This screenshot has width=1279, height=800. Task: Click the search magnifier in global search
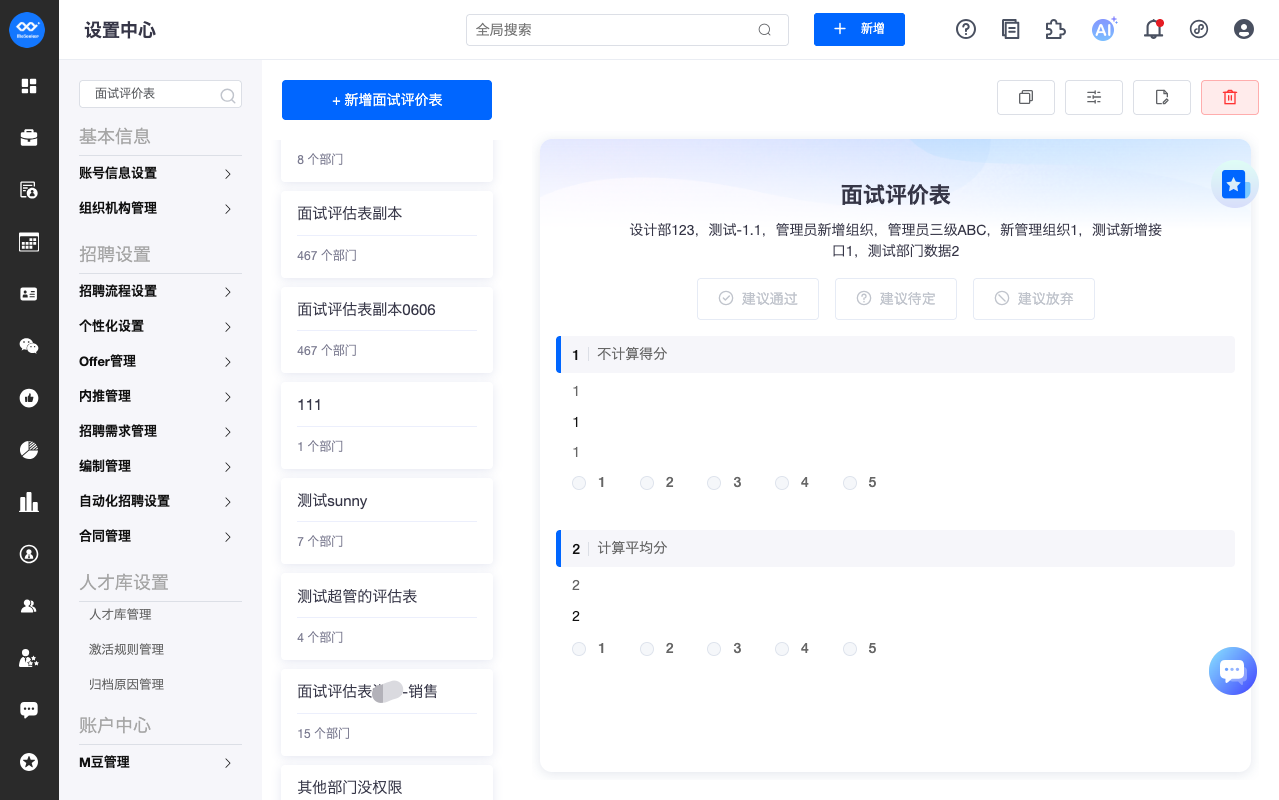click(x=765, y=30)
